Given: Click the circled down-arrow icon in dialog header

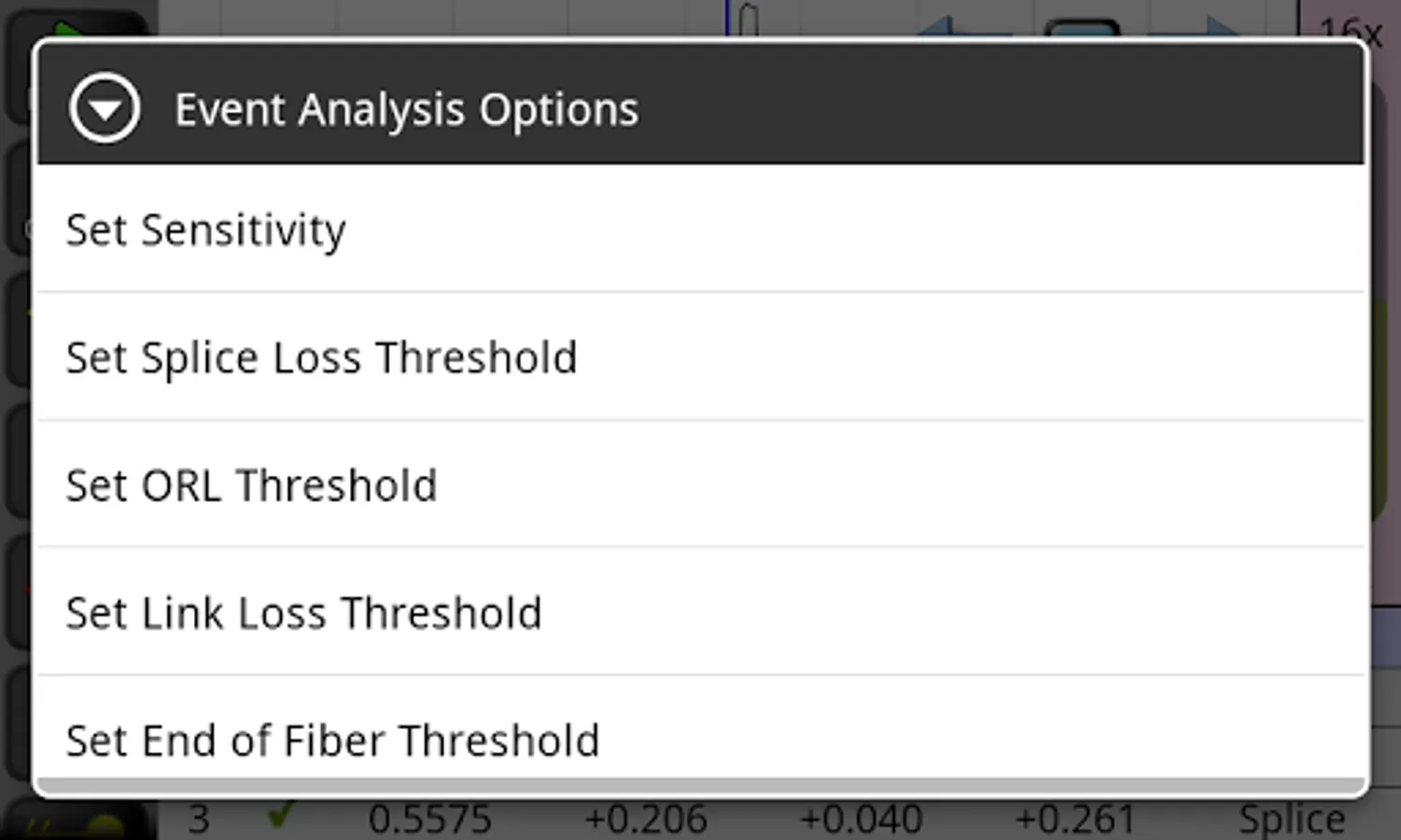Looking at the screenshot, I should coord(105,108).
